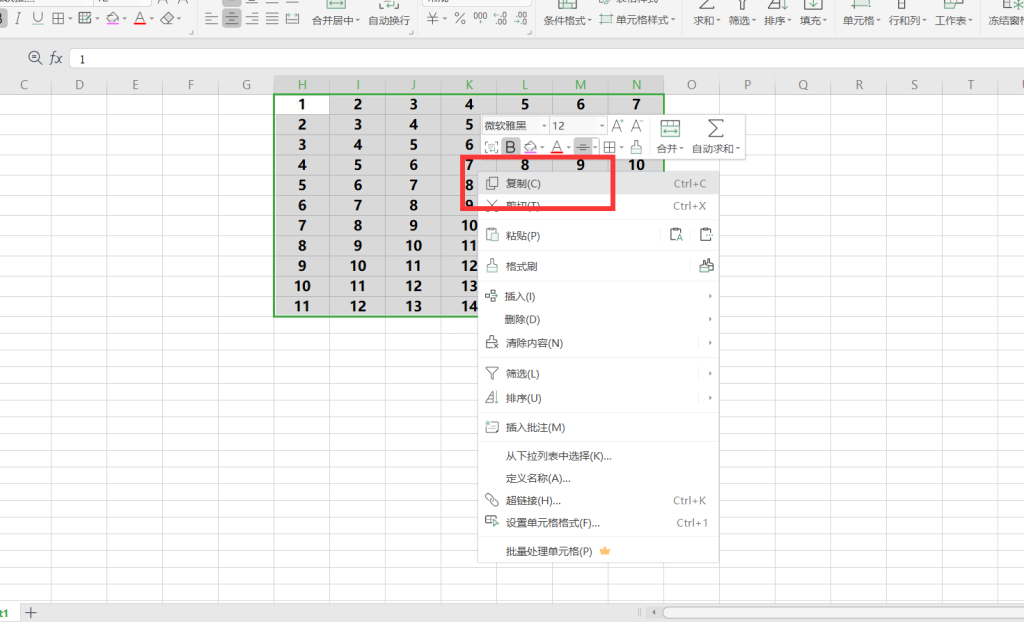The width and height of the screenshot is (1024, 622).
Task: Click the ribbon borders grid icon
Action: (x=58, y=18)
